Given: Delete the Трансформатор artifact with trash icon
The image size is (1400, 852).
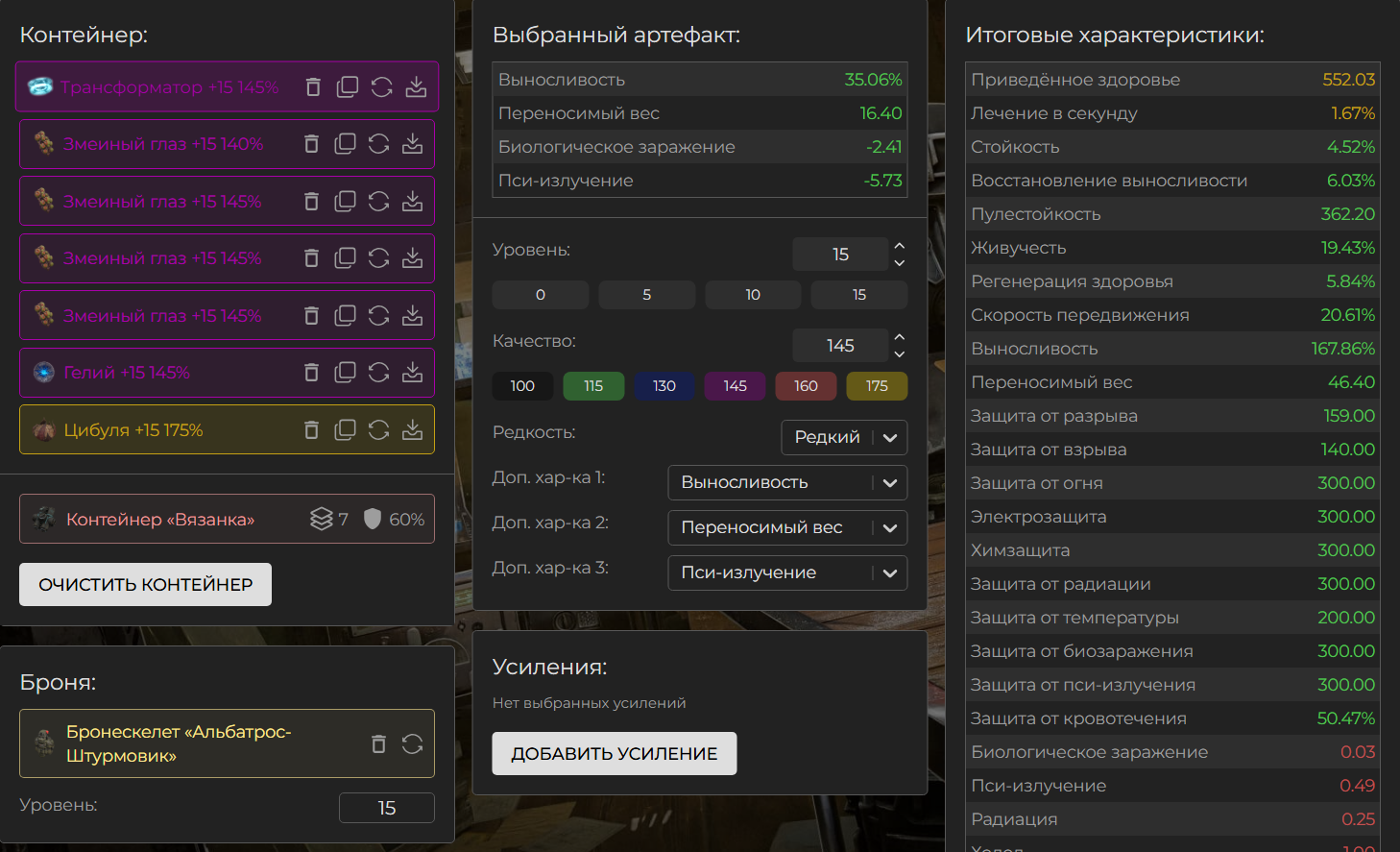Looking at the screenshot, I should click(x=313, y=87).
